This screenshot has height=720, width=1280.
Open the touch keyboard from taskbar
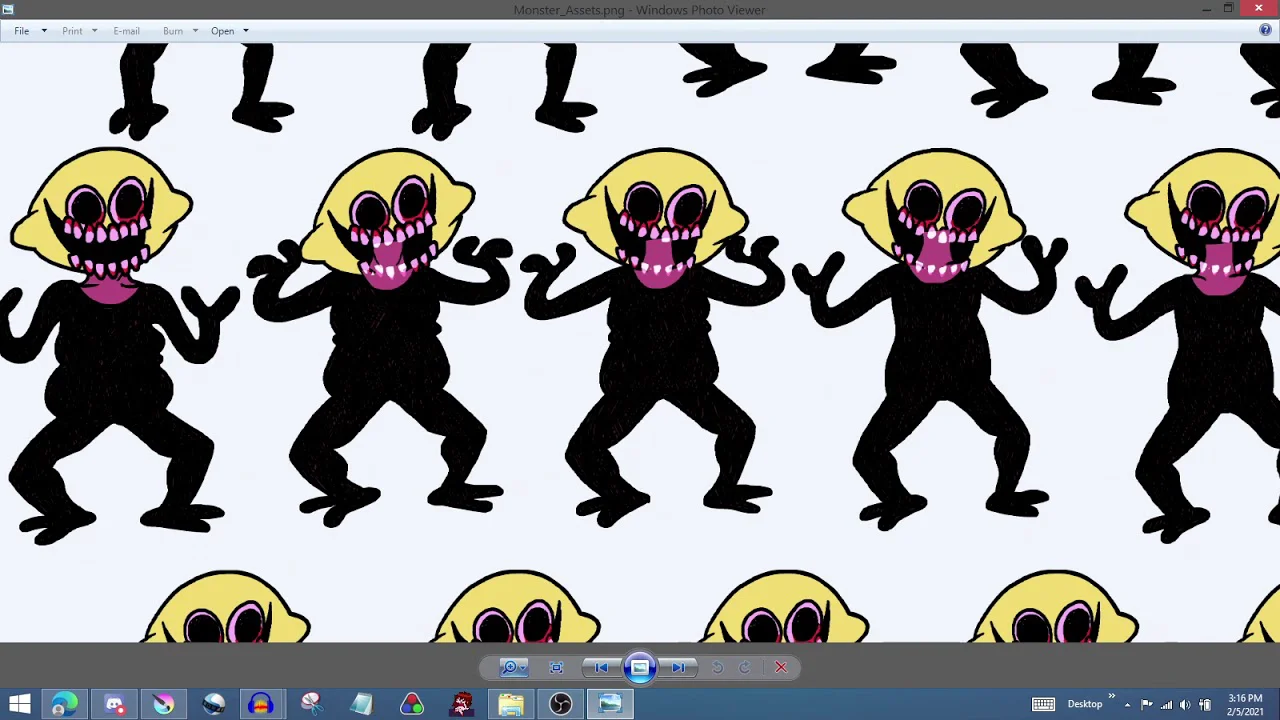click(x=1043, y=705)
